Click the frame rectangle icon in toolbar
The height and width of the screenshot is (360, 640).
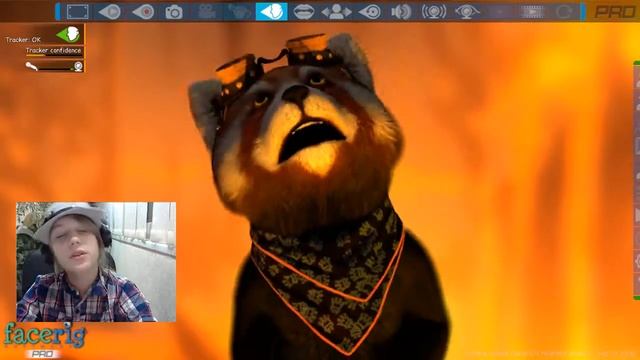78,12
